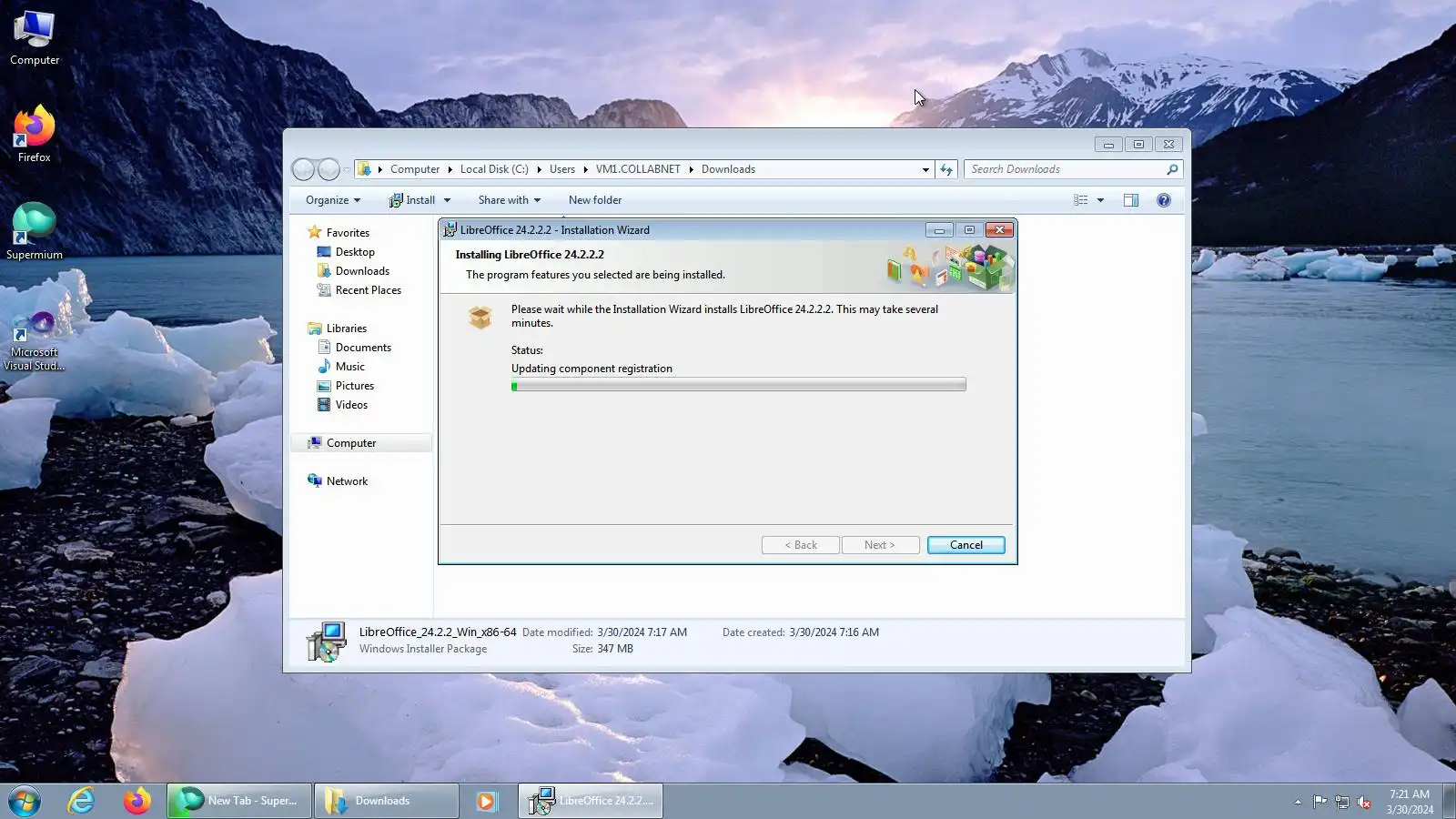Refresh the Downloads folder view
Viewport: 1456px width, 819px height.
(946, 169)
